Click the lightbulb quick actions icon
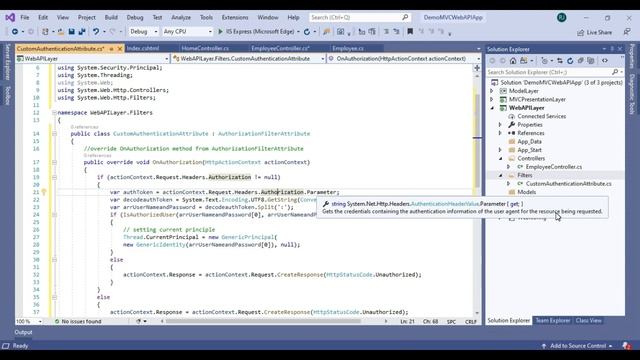Image resolution: width=640 pixels, height=360 pixels. pos(44,192)
